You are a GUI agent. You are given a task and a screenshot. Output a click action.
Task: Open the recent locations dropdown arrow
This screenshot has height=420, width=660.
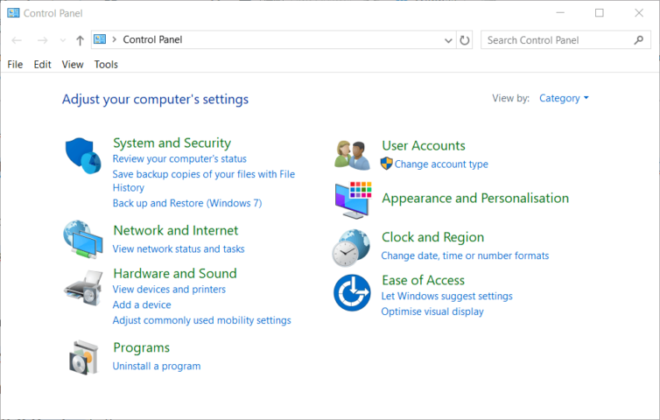click(63, 40)
